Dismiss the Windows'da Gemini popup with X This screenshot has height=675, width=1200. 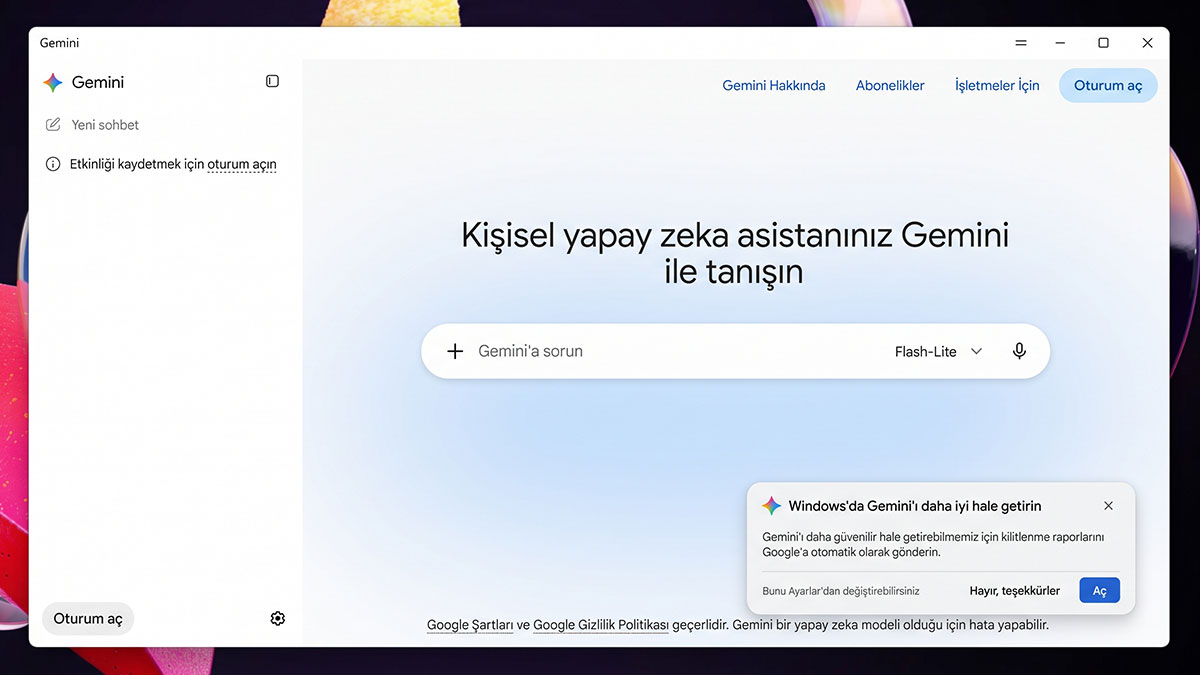tap(1108, 506)
